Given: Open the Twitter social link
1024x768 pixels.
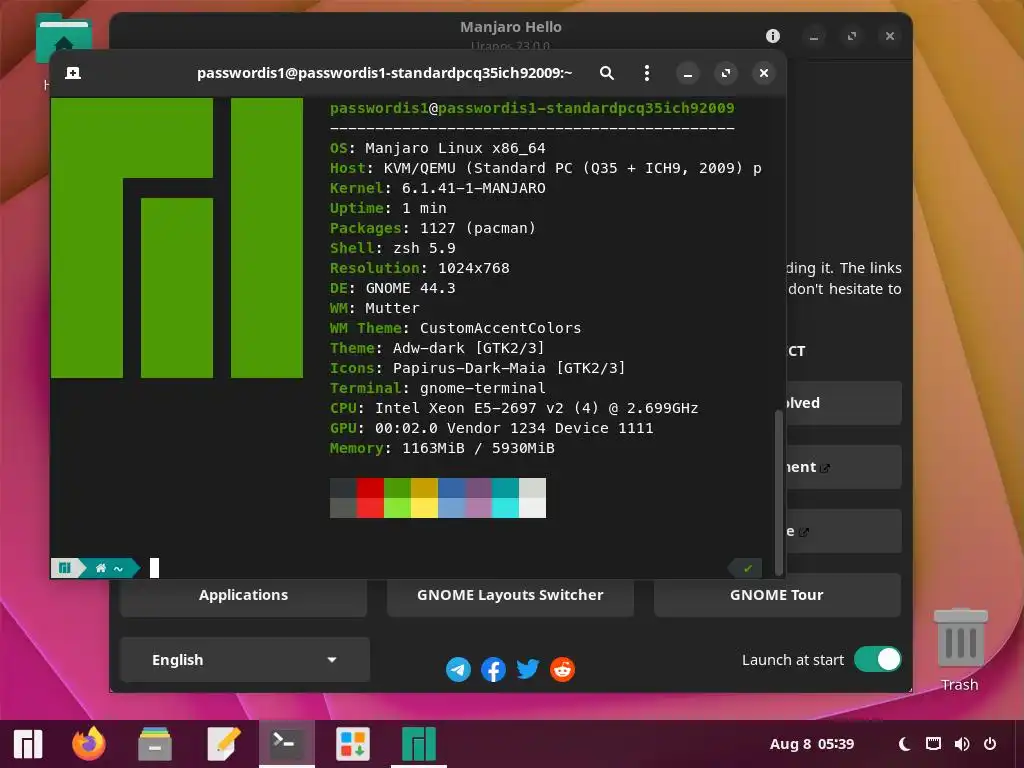Looking at the screenshot, I should [528, 669].
